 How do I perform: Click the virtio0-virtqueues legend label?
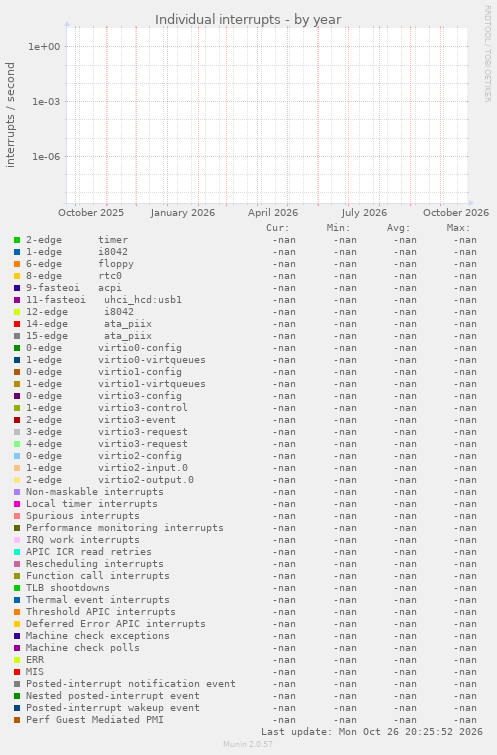[x=152, y=360]
